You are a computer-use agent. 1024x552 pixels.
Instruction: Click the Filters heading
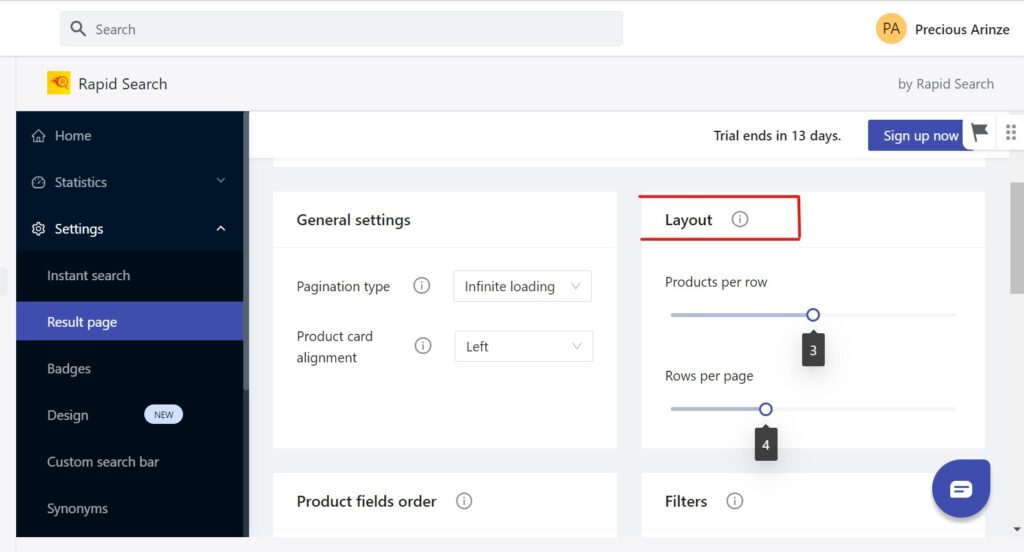click(686, 501)
